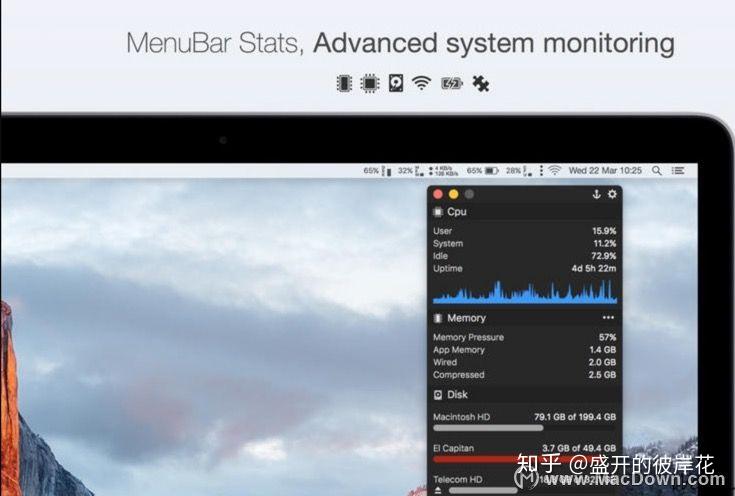Open Spotlight search magnifier in menu bar

click(657, 171)
